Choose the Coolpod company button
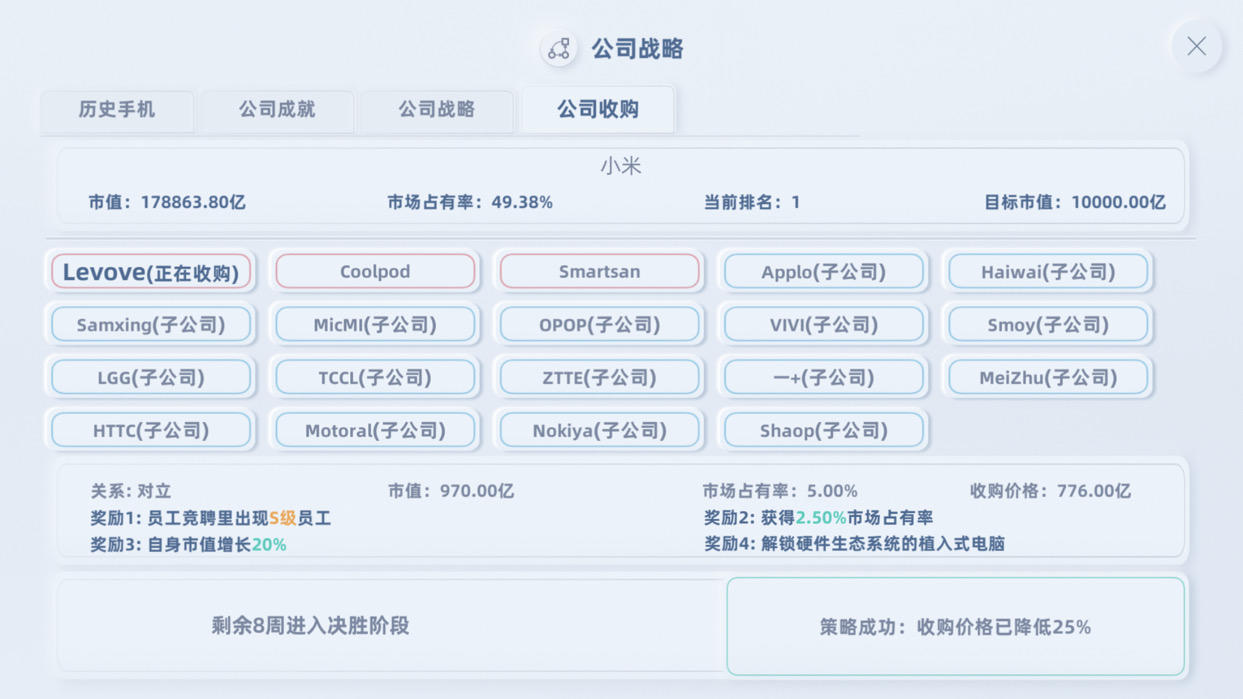 point(375,272)
